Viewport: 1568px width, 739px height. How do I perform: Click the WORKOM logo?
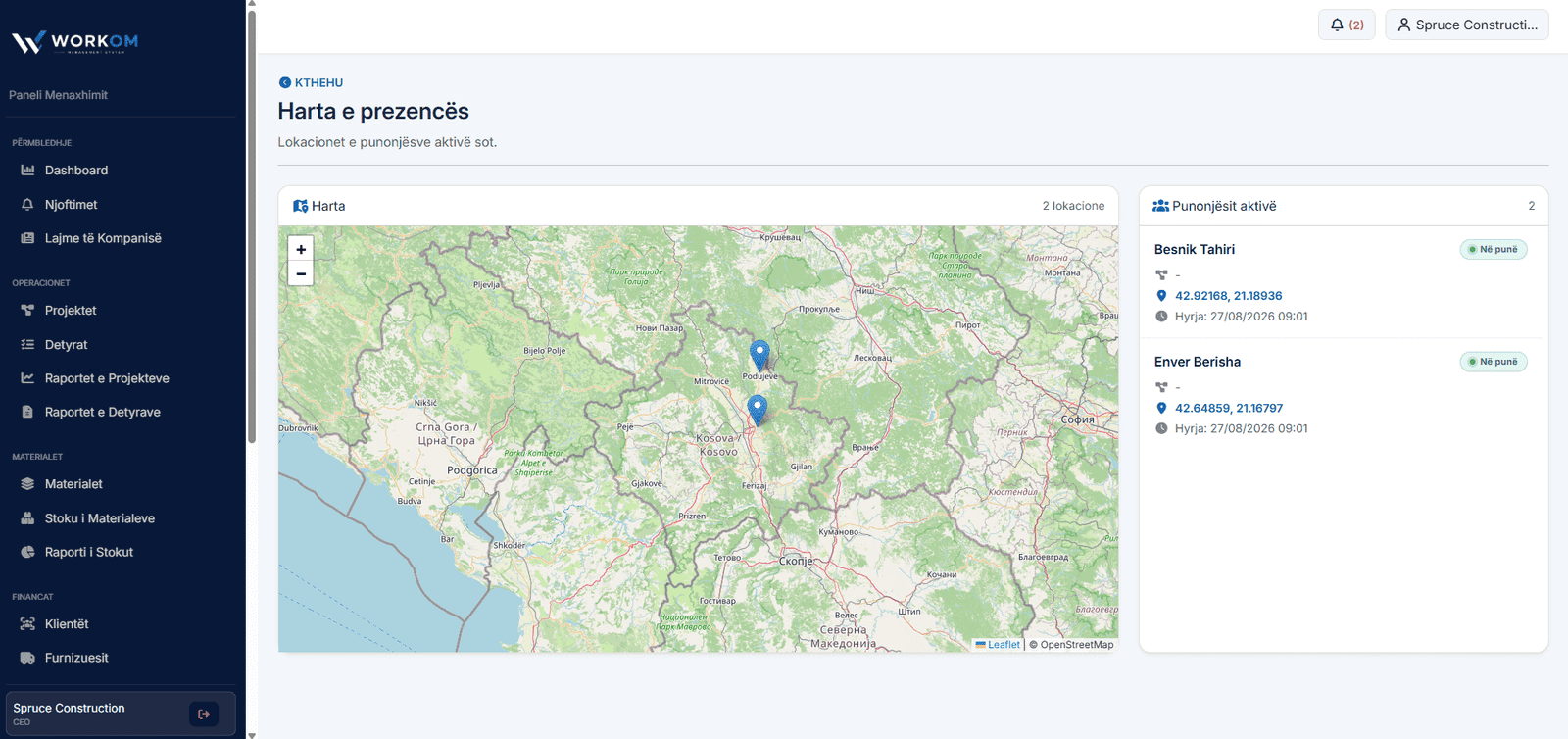[74, 42]
